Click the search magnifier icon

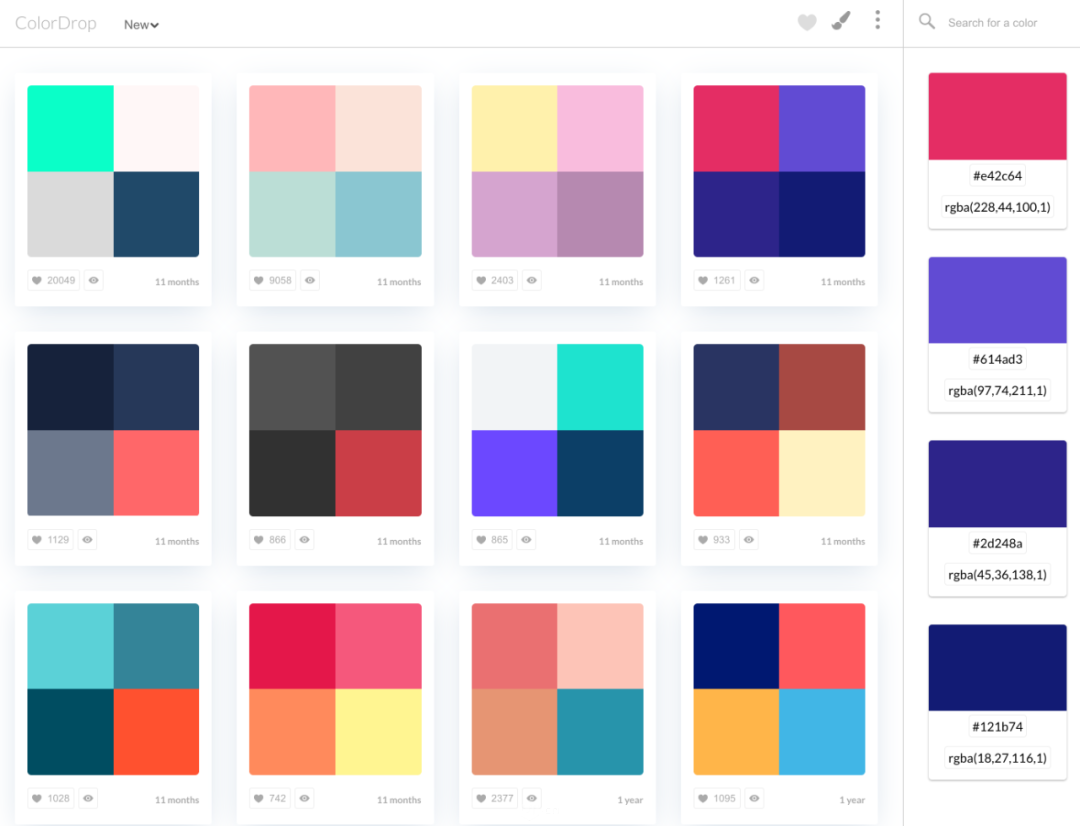(927, 21)
